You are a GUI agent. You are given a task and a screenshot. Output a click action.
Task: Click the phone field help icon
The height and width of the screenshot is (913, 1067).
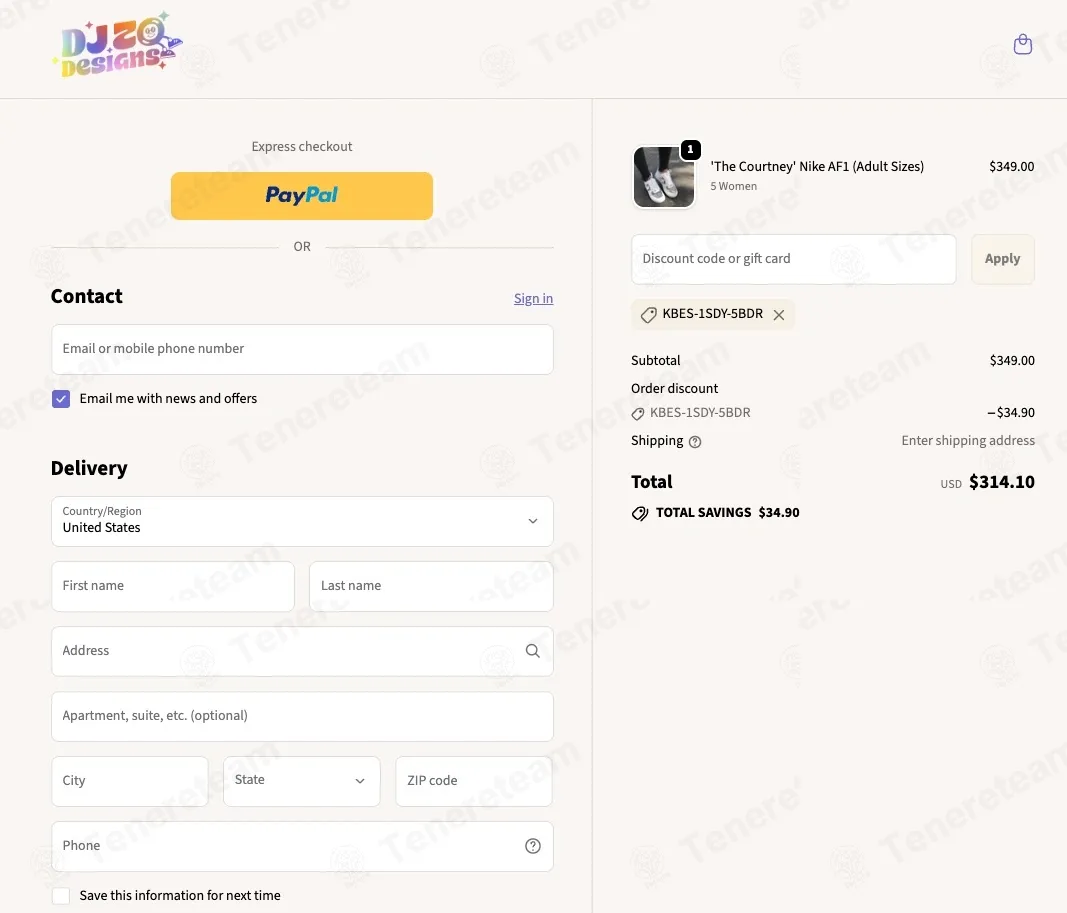click(x=532, y=846)
